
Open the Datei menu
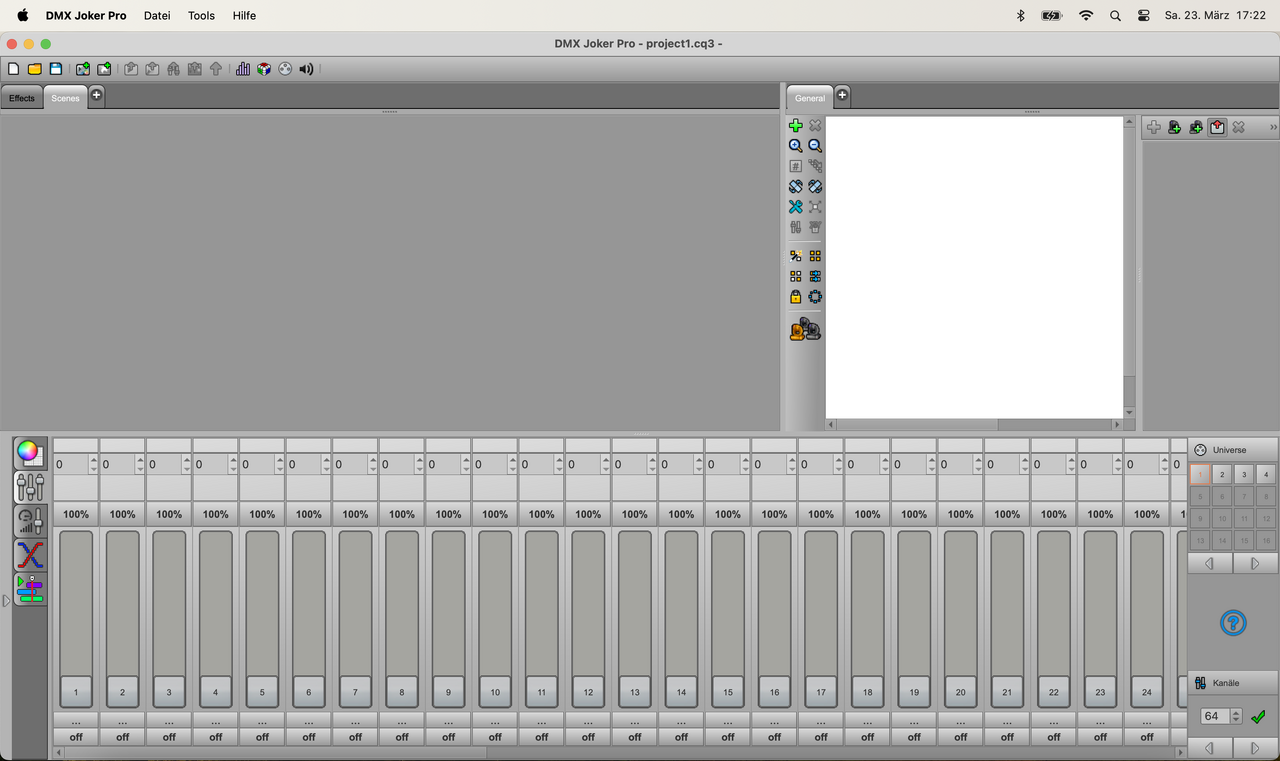(157, 16)
